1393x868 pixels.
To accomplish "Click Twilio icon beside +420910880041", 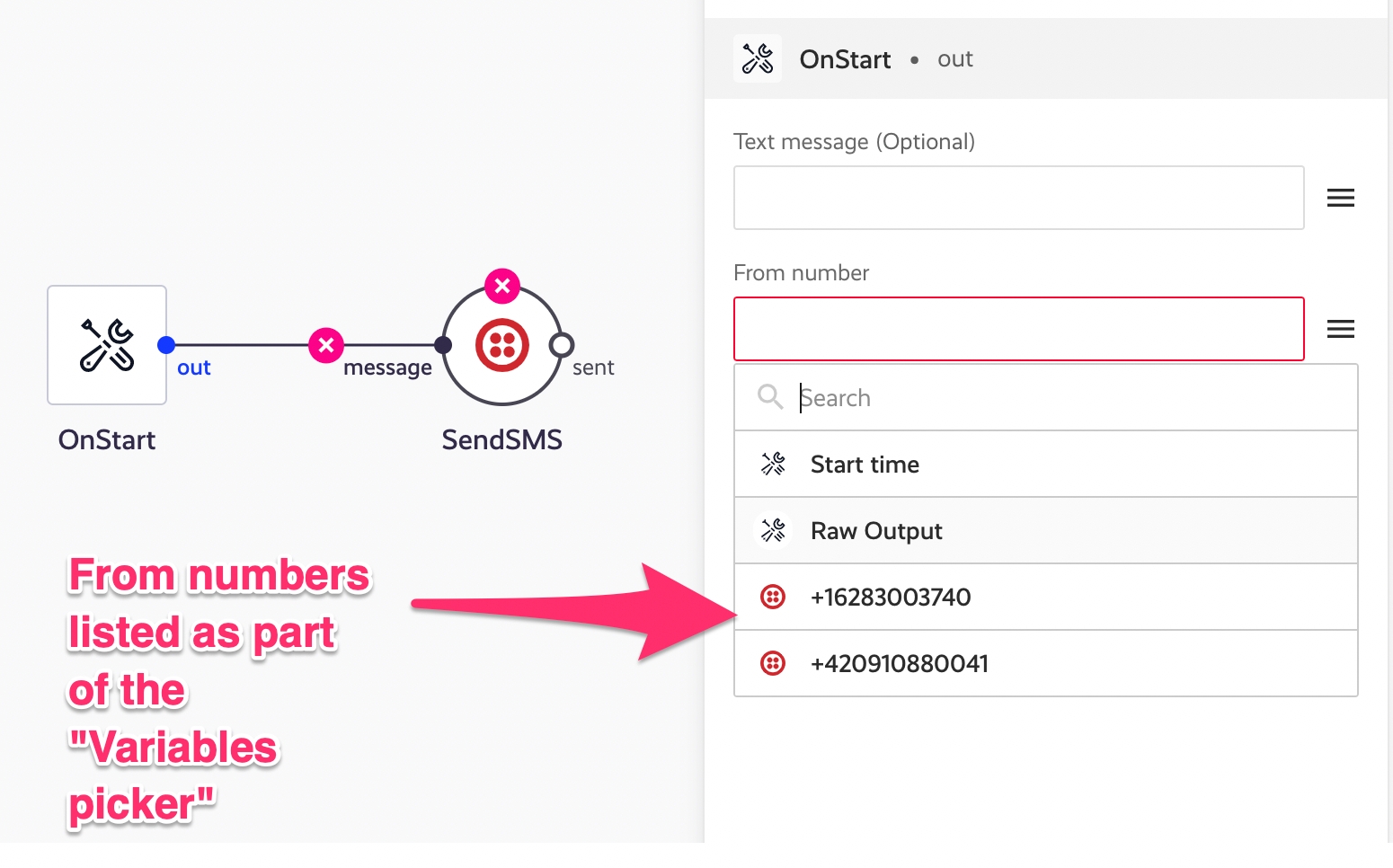I will (773, 663).
